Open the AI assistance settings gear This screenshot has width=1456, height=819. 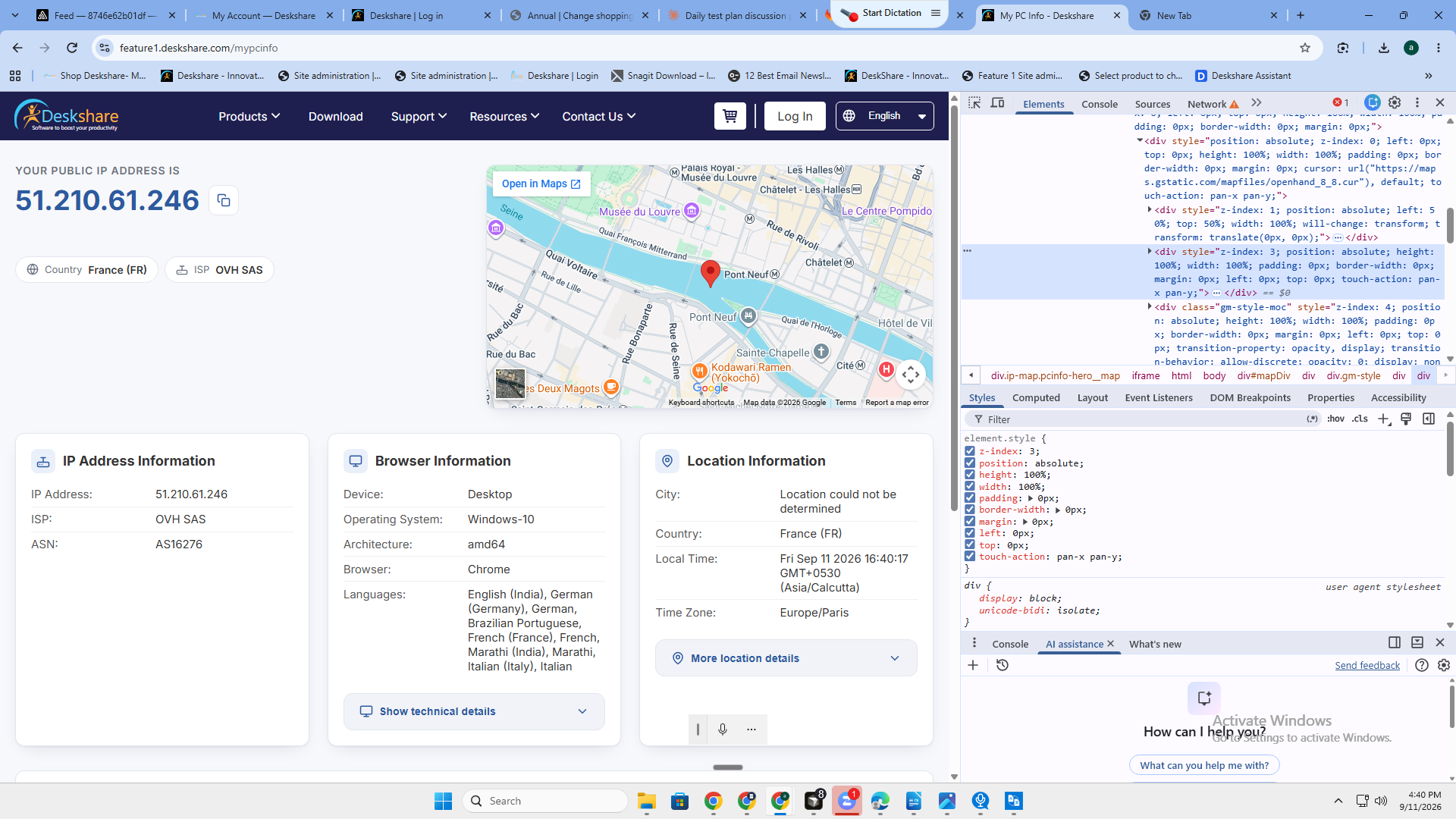1444,665
